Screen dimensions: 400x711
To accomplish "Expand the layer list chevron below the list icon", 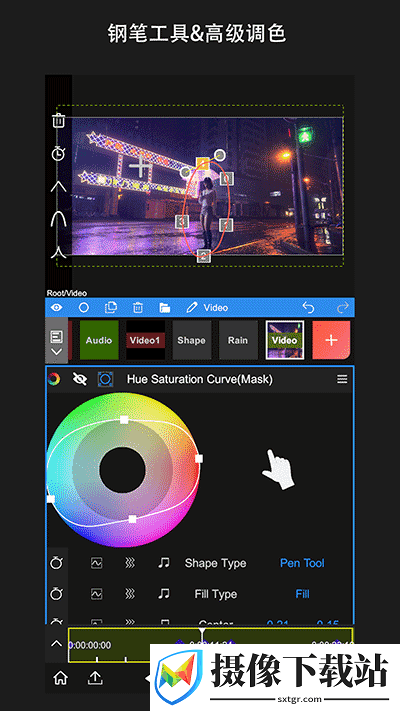I will 57,352.
